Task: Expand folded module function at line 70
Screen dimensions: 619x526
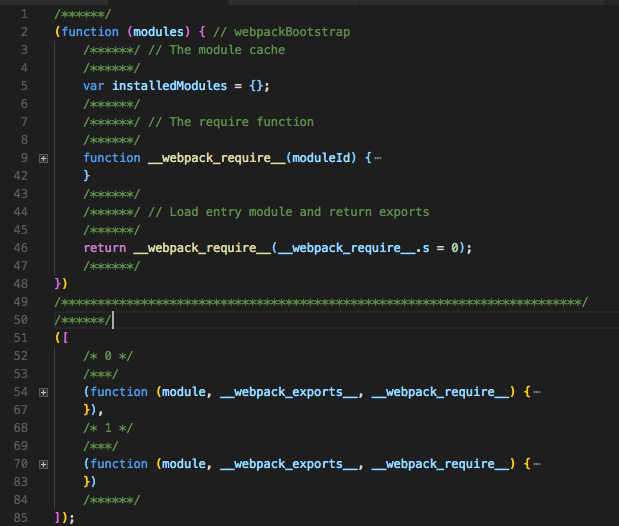Action: click(43, 464)
